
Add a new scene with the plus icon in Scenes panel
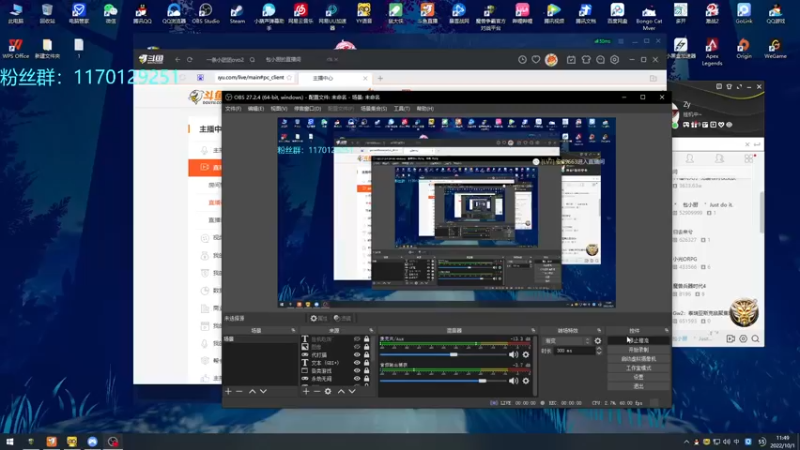coord(228,391)
